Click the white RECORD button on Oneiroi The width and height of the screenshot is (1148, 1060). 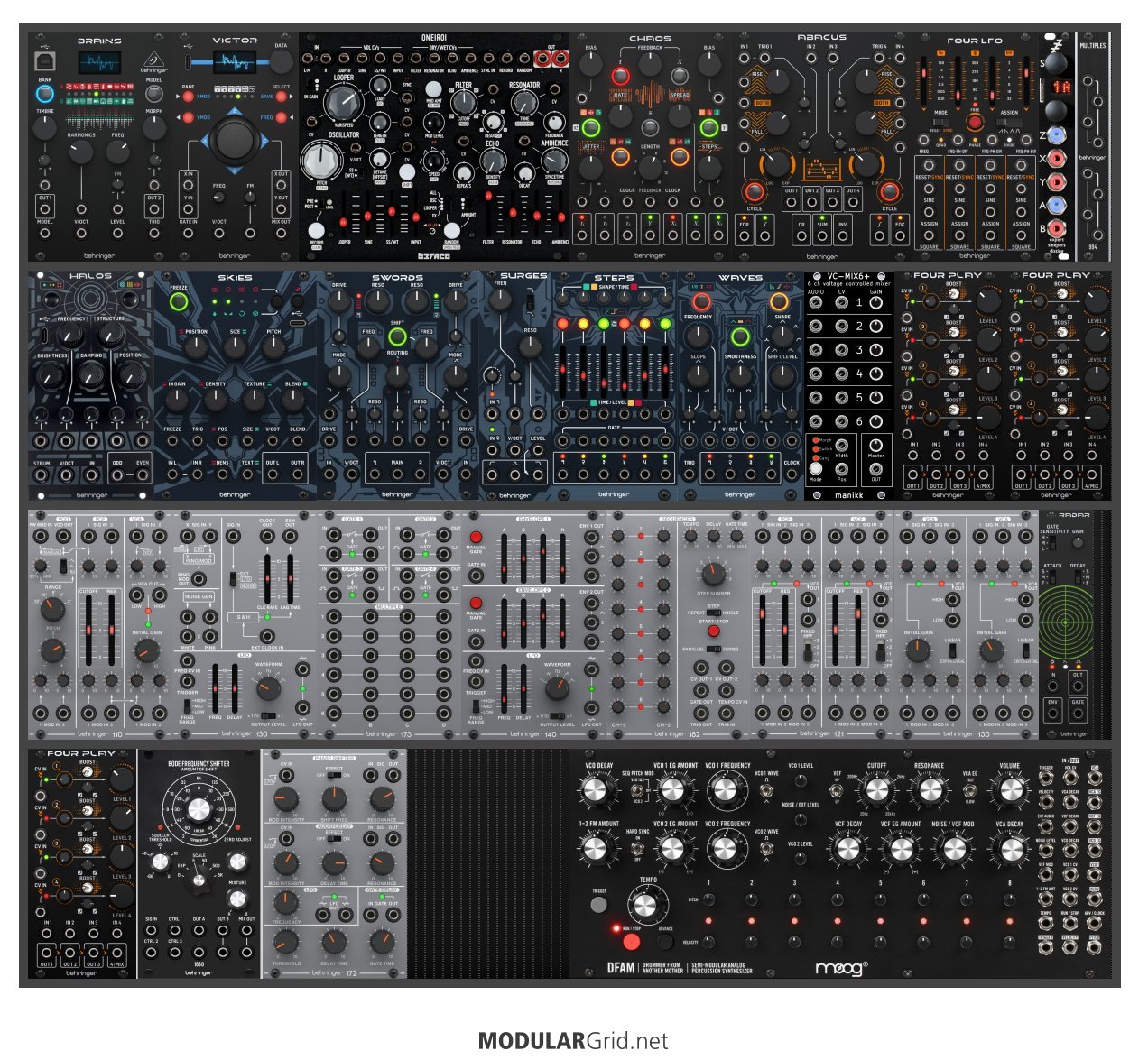[x=317, y=230]
